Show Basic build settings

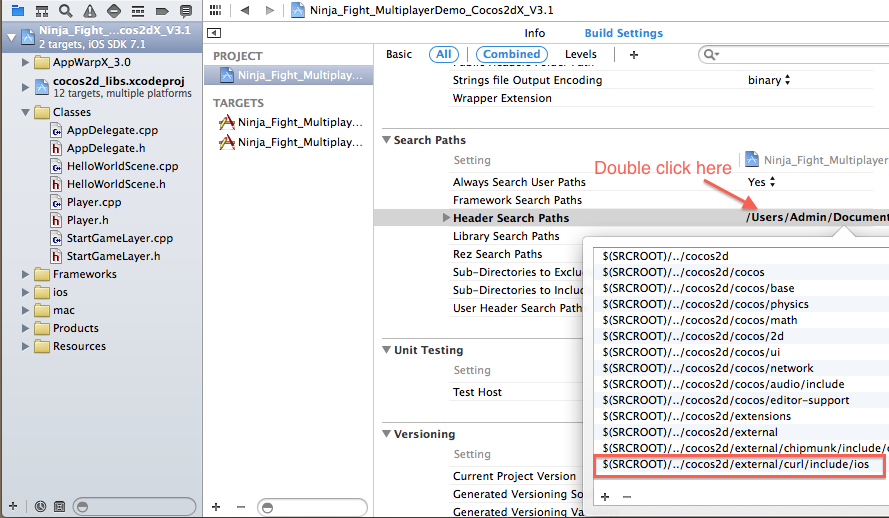(x=399, y=54)
